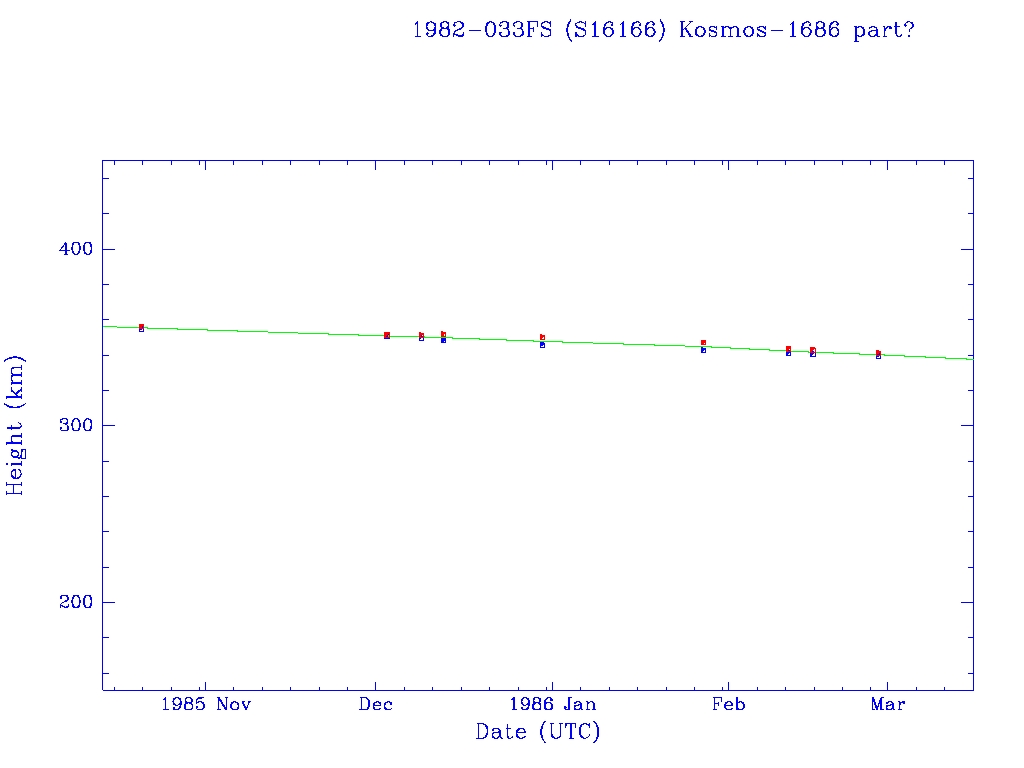1024x768 pixels.
Task: Click the 'Mar' date axis label
Action: [x=888, y=704]
